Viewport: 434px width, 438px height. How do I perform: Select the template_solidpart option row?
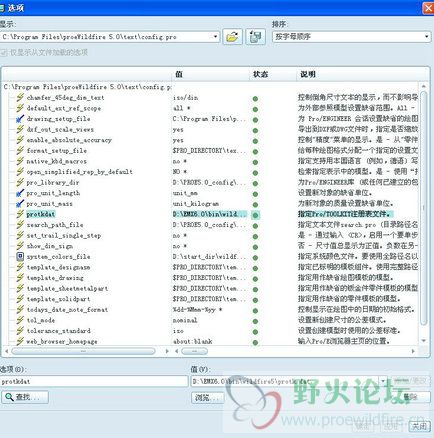pos(210,299)
